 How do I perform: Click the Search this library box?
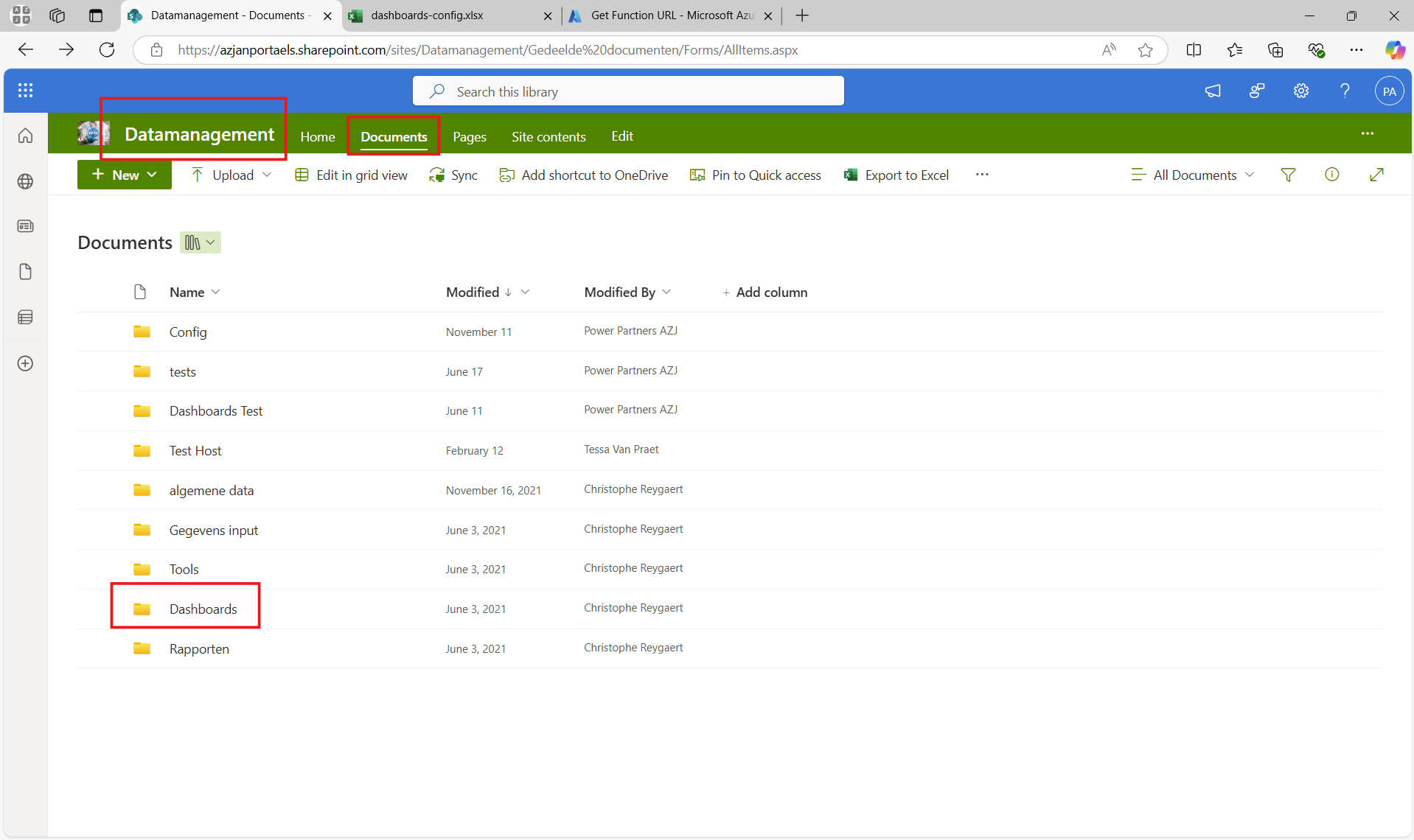click(x=628, y=91)
